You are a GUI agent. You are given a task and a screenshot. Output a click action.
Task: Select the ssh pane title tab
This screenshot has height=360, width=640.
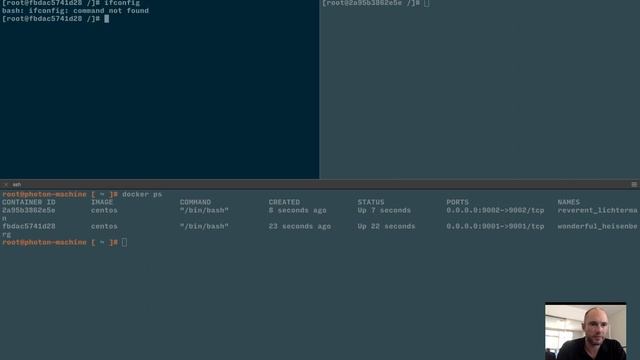coord(16,184)
